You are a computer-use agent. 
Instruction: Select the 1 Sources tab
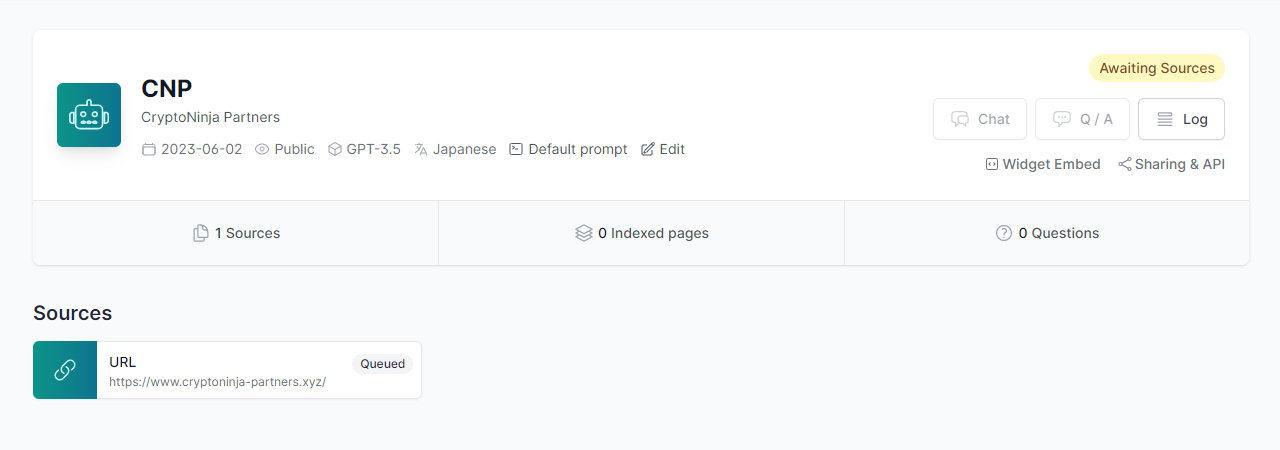(236, 233)
